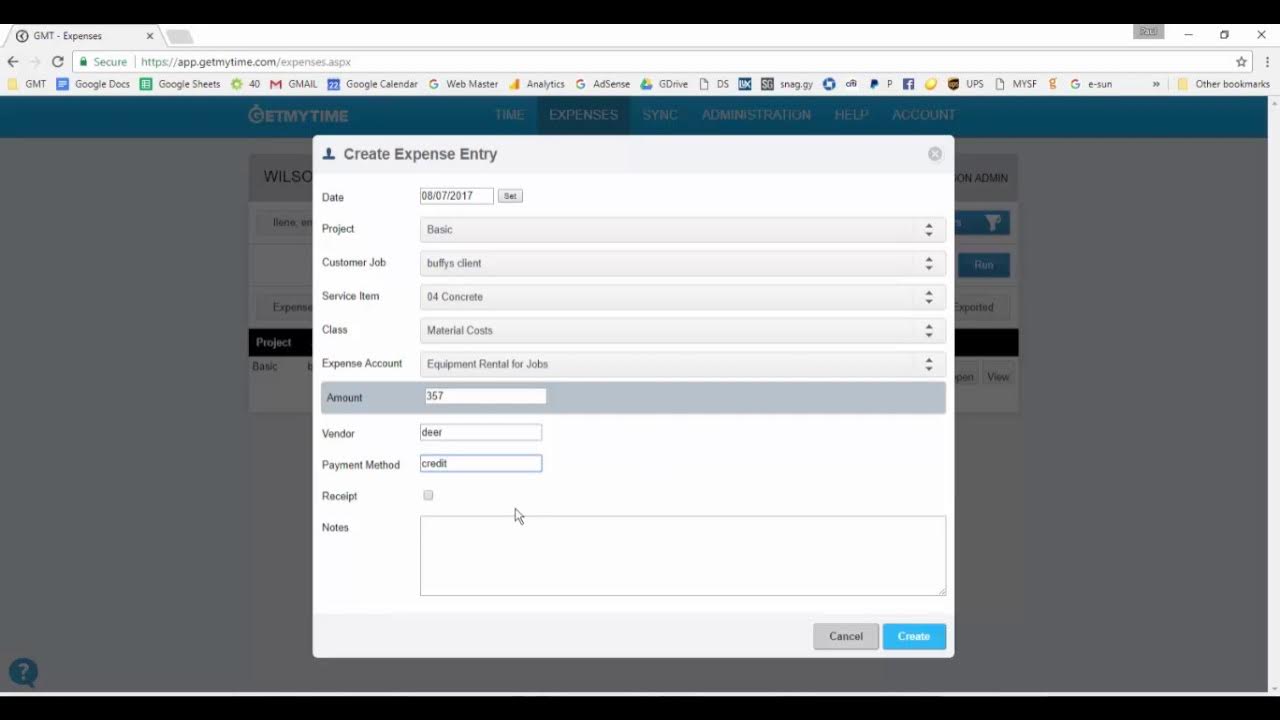Open the ACCOUNT menu
The image size is (1280, 720).
point(923,115)
